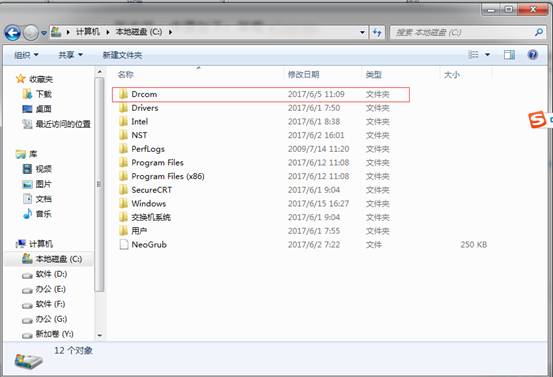
Task: Click the 250 KB size value
Action: (x=474, y=244)
